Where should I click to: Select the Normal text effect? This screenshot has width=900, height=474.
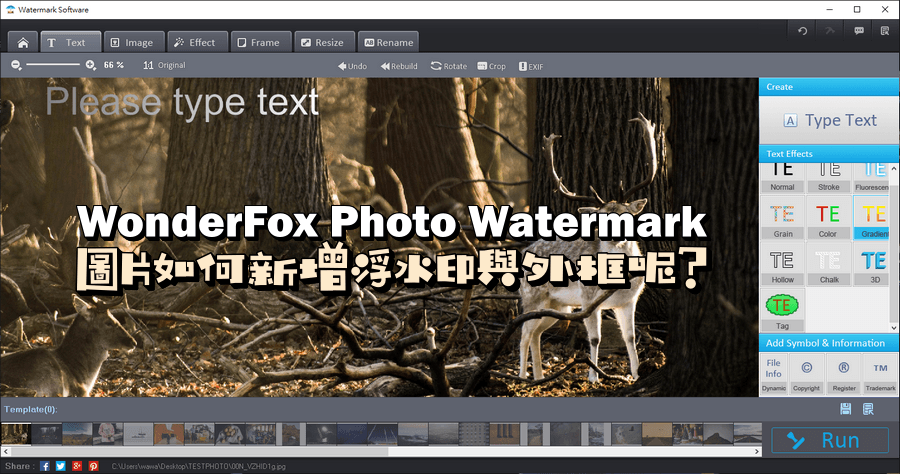pos(782,177)
